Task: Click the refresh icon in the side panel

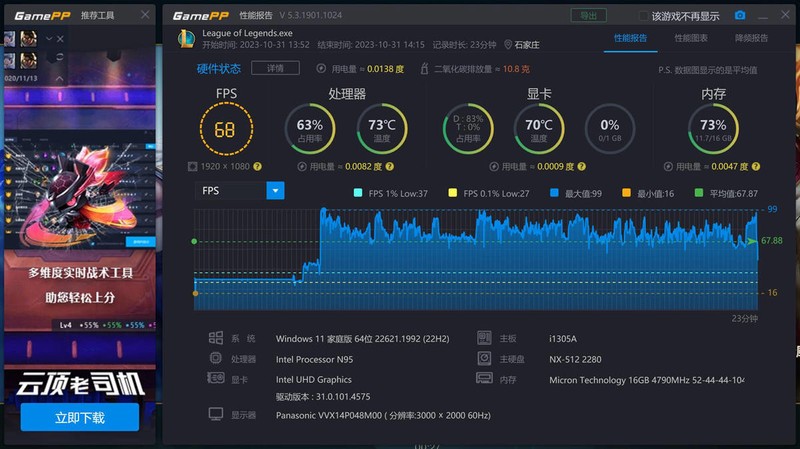Action: (x=60, y=56)
